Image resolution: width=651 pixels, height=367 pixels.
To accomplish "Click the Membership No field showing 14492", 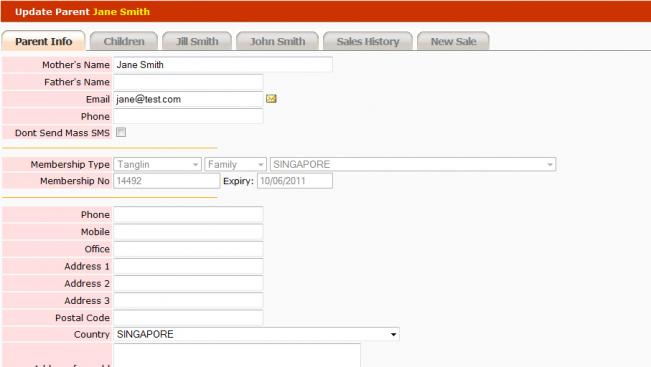I will coord(166,181).
